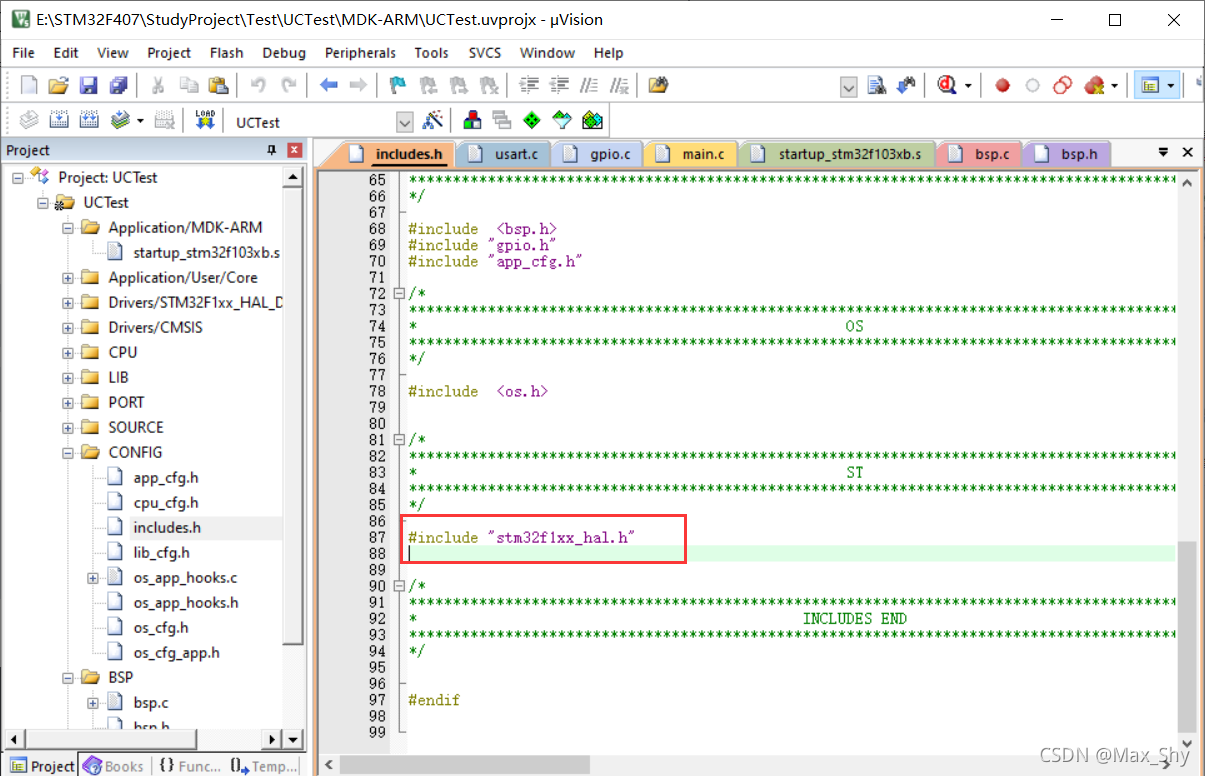Click the Open file icon

point(59,86)
